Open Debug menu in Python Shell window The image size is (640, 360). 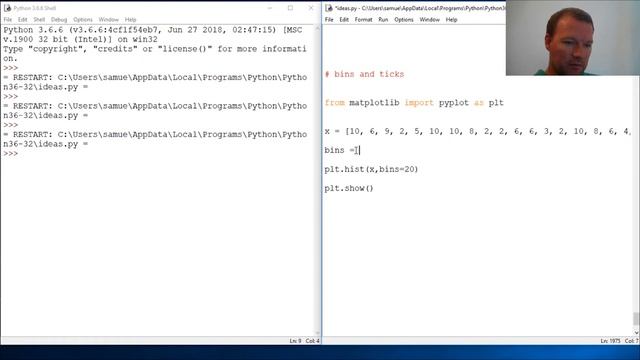59,20
